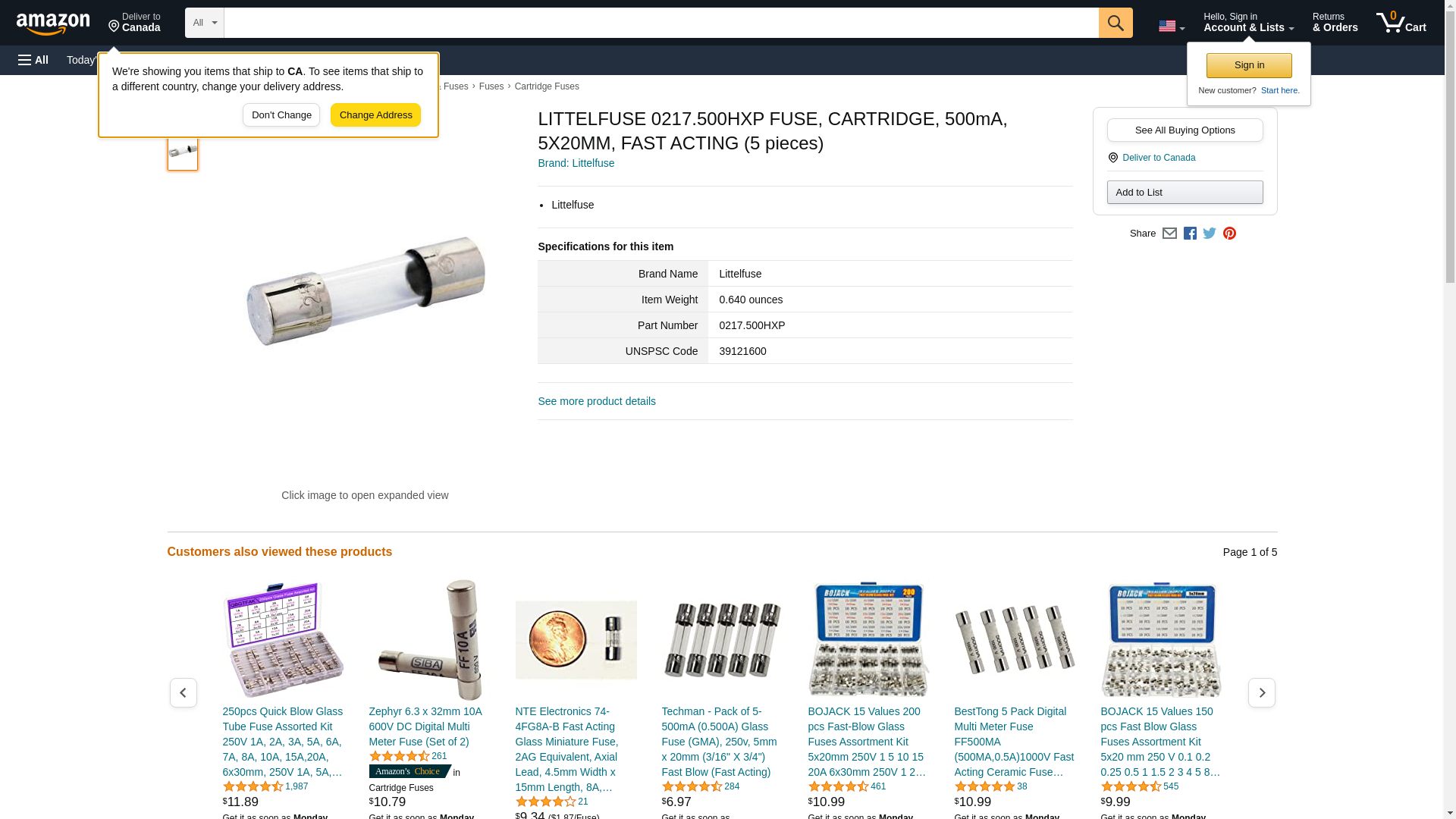
Task: Click the search magnifier button
Action: [1115, 23]
